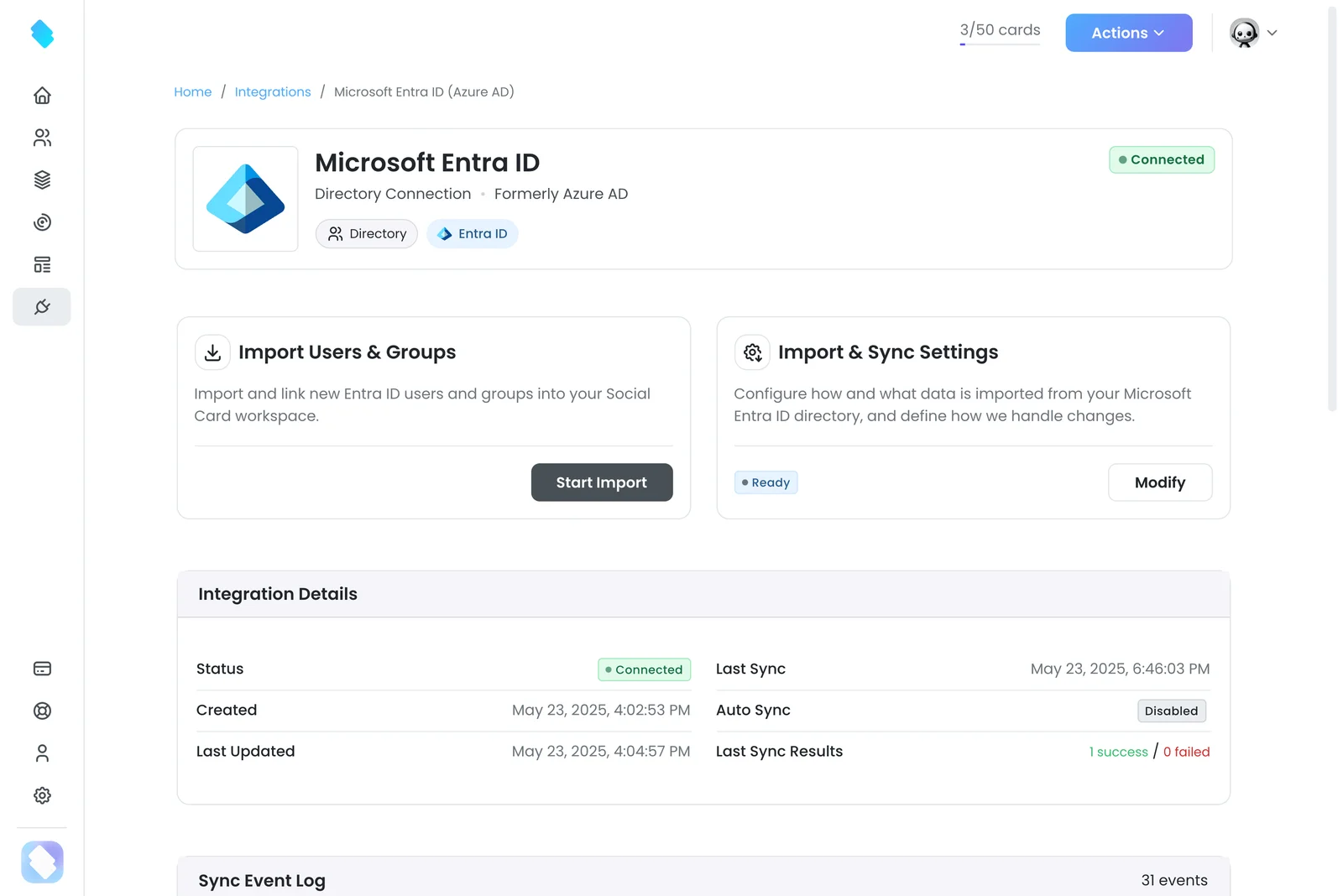The width and height of the screenshot is (1343, 896).
Task: Click the Start Import button
Action: (x=602, y=482)
